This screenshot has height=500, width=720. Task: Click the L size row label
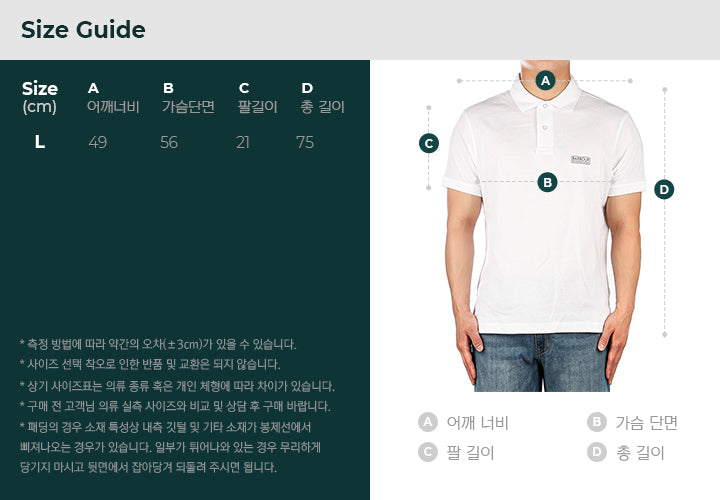(40, 142)
